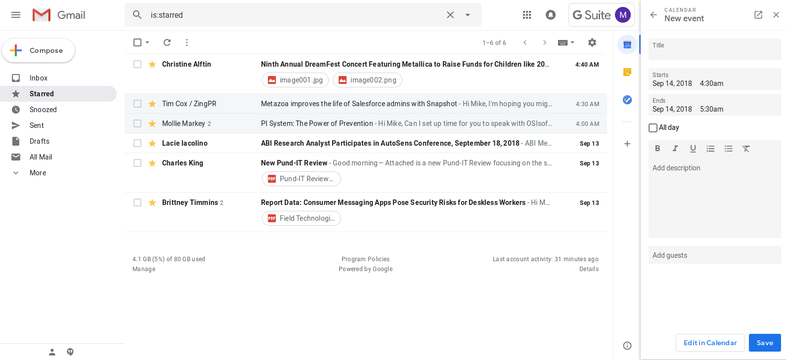
Task: Unstar the Brittney Timmins email
Action: (152, 203)
